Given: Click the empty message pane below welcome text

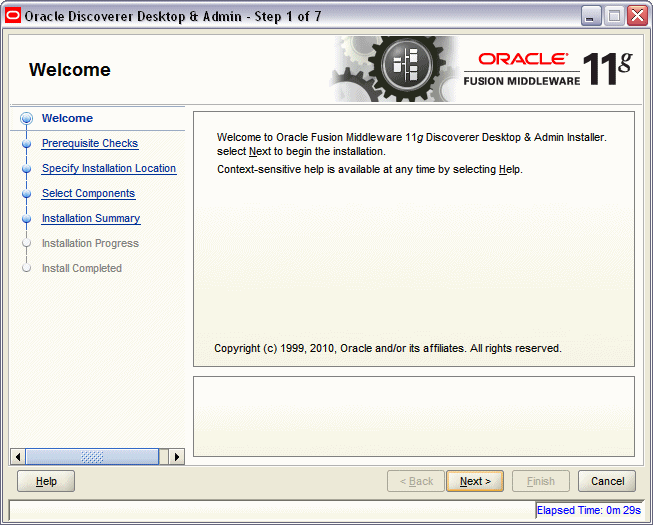Looking at the screenshot, I should (x=414, y=416).
